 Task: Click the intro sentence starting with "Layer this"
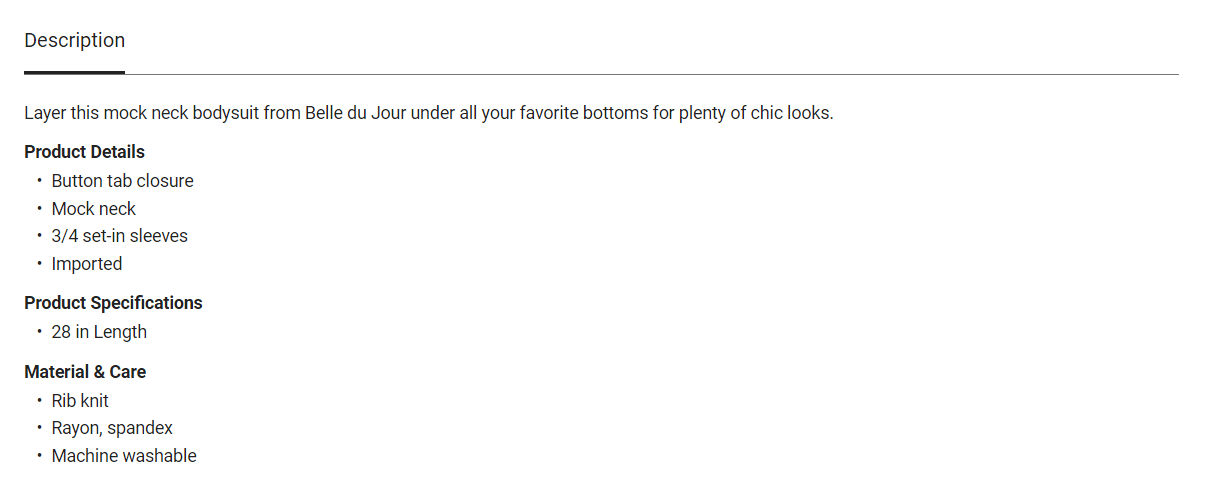click(428, 113)
